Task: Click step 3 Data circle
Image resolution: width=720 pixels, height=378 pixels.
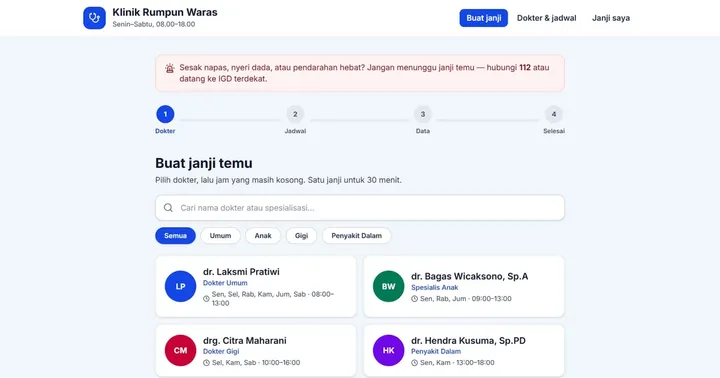Action: click(423, 114)
